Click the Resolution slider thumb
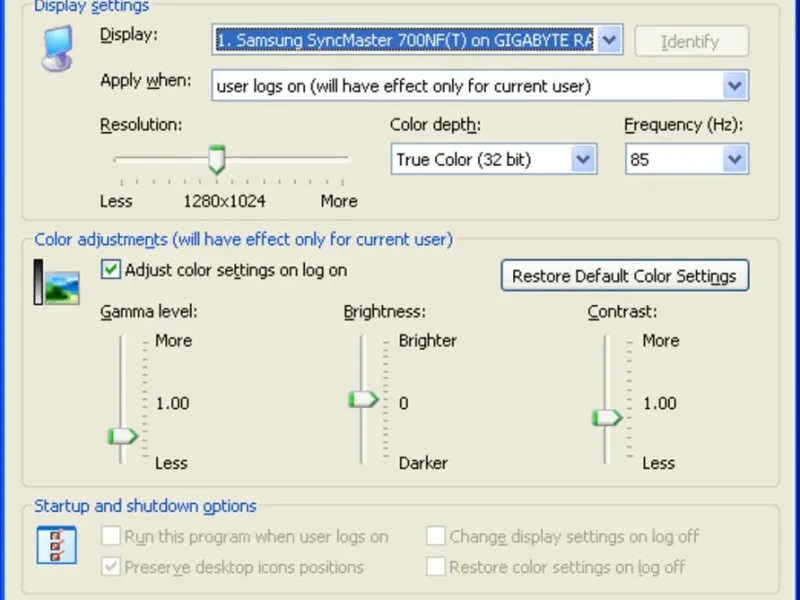Screen dimensions: 800x600 [x=217, y=160]
